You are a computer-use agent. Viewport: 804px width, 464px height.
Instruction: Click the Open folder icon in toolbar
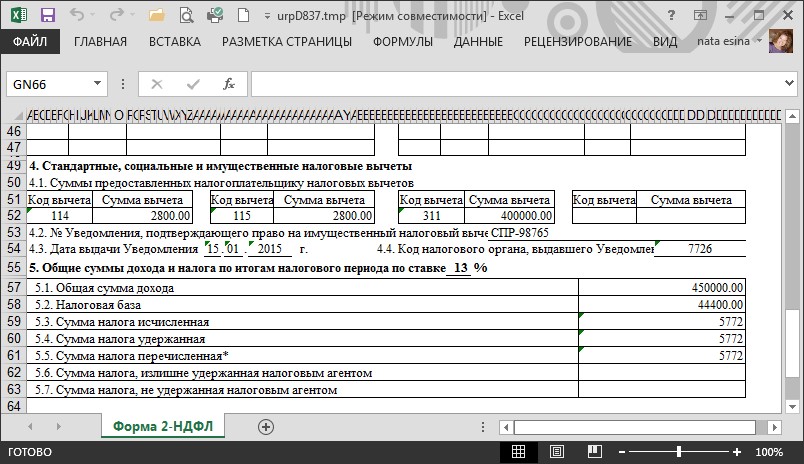pos(155,16)
